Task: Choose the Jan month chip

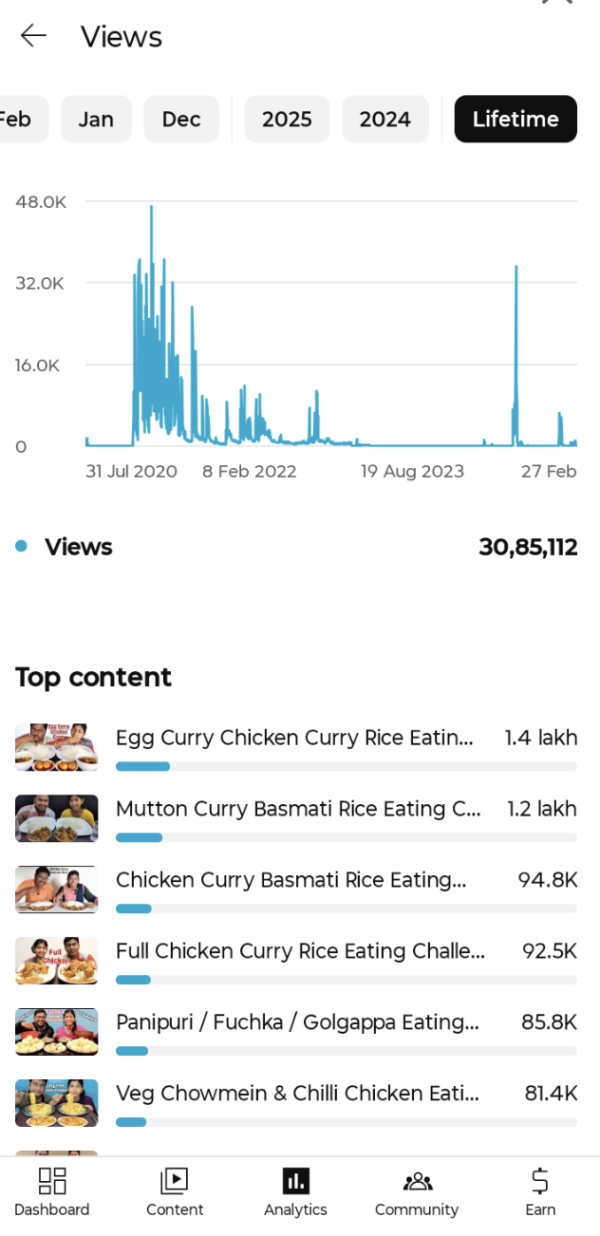Action: (96, 119)
